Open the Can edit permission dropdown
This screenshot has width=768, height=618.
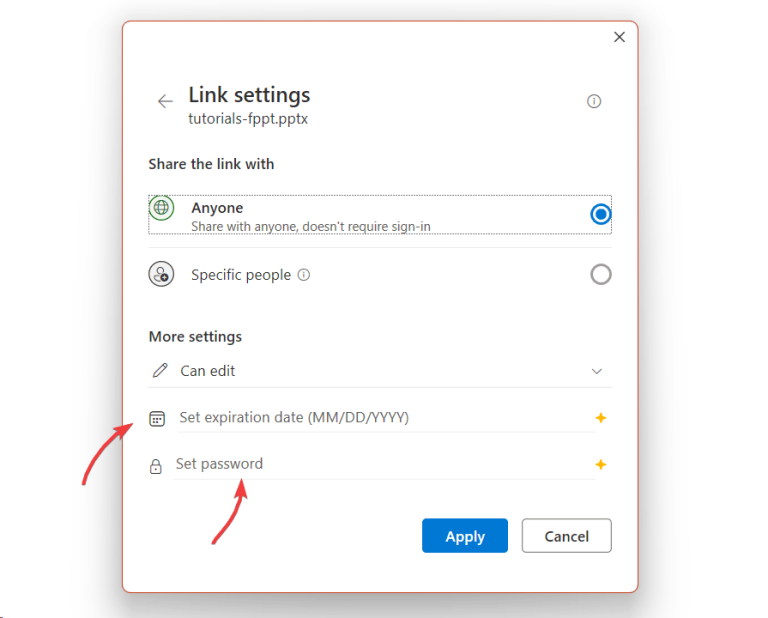[380, 371]
